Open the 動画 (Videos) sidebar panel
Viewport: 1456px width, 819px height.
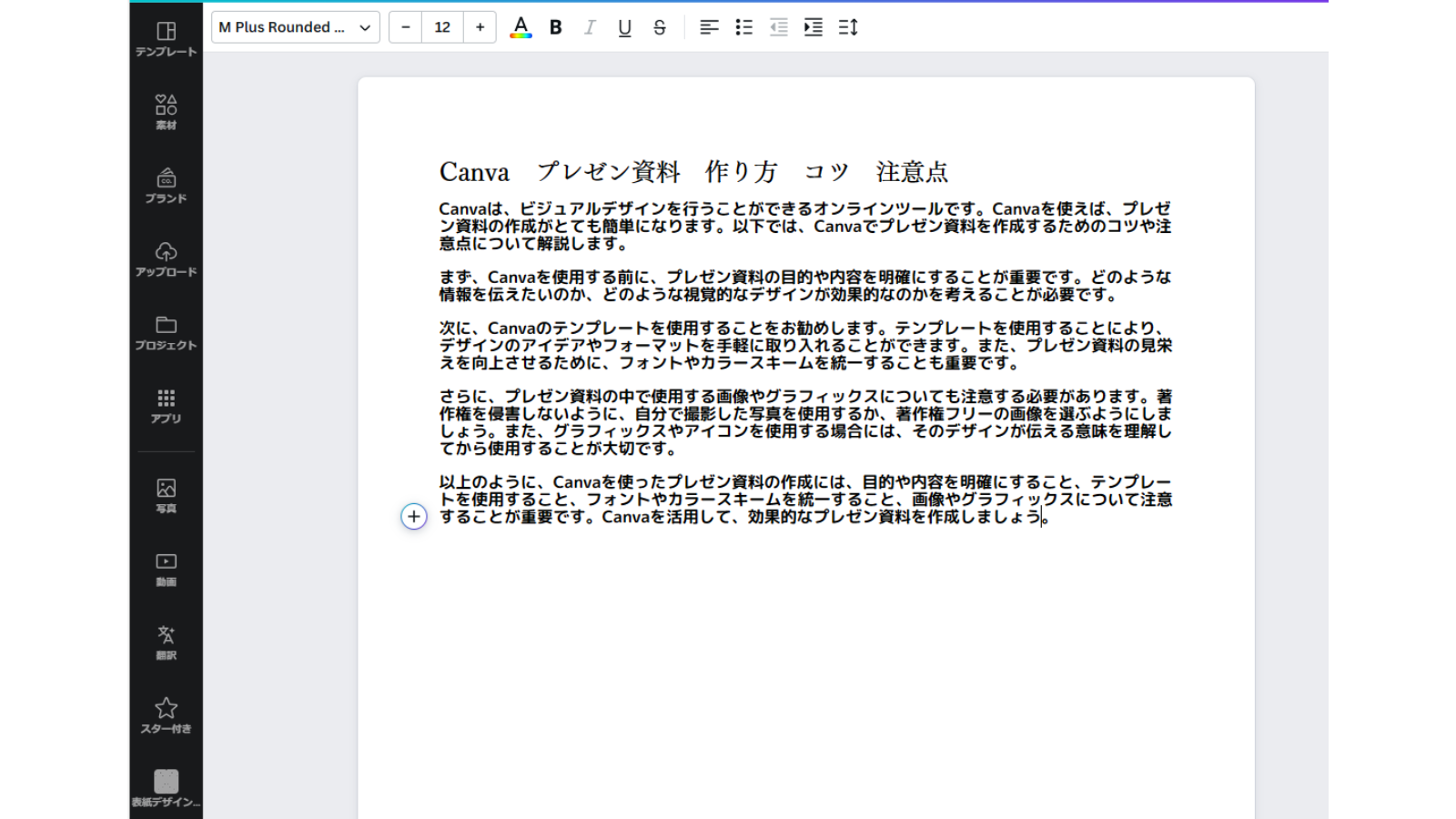166,570
